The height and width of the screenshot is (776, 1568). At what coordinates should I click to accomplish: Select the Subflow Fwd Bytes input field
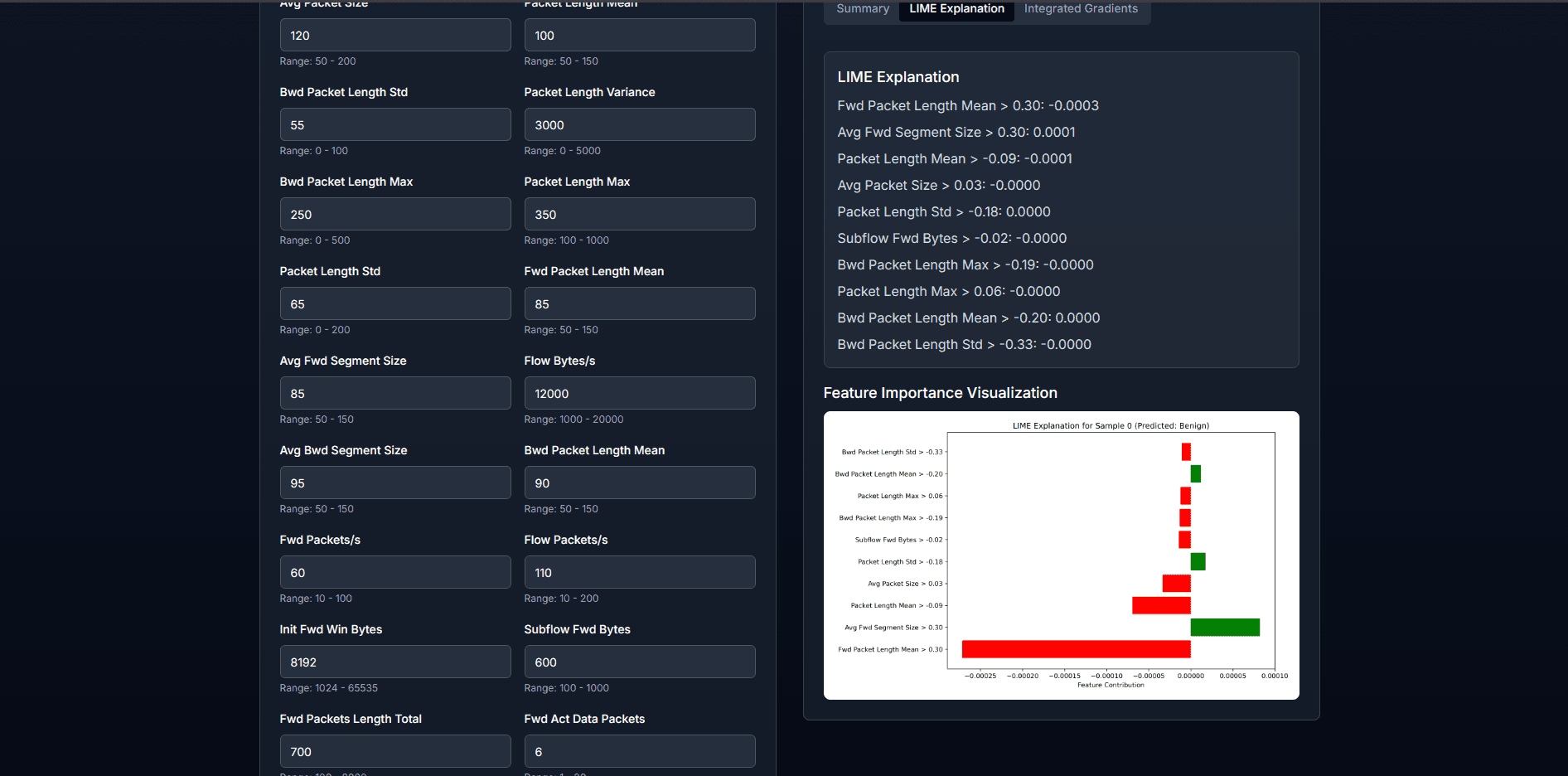(640, 662)
